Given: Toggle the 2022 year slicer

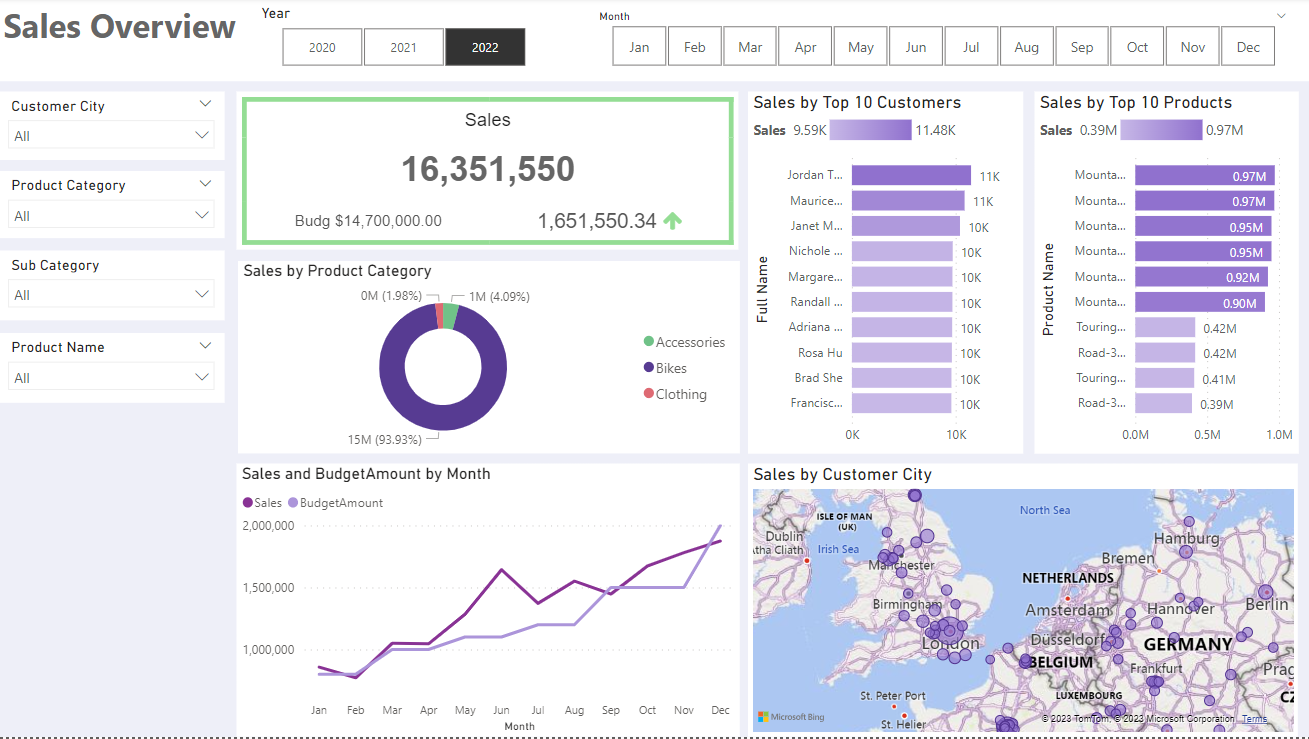Looking at the screenshot, I should (485, 47).
